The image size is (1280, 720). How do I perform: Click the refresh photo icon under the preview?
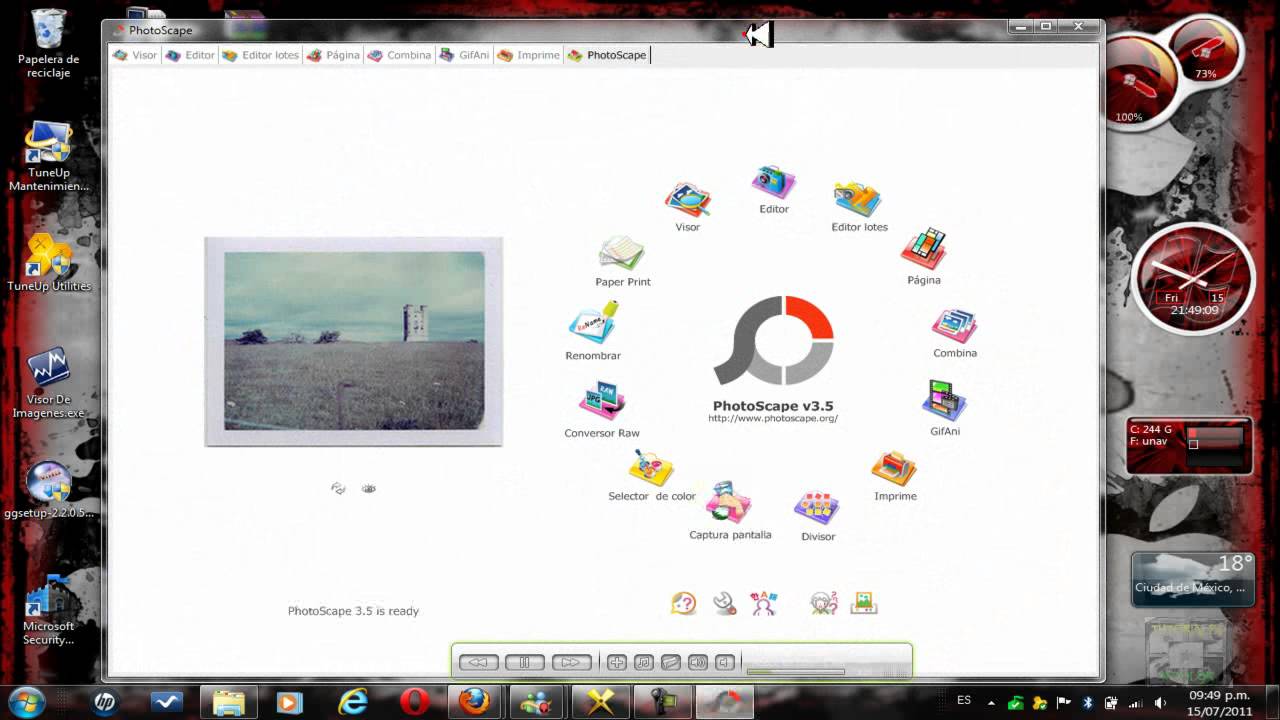pos(338,488)
